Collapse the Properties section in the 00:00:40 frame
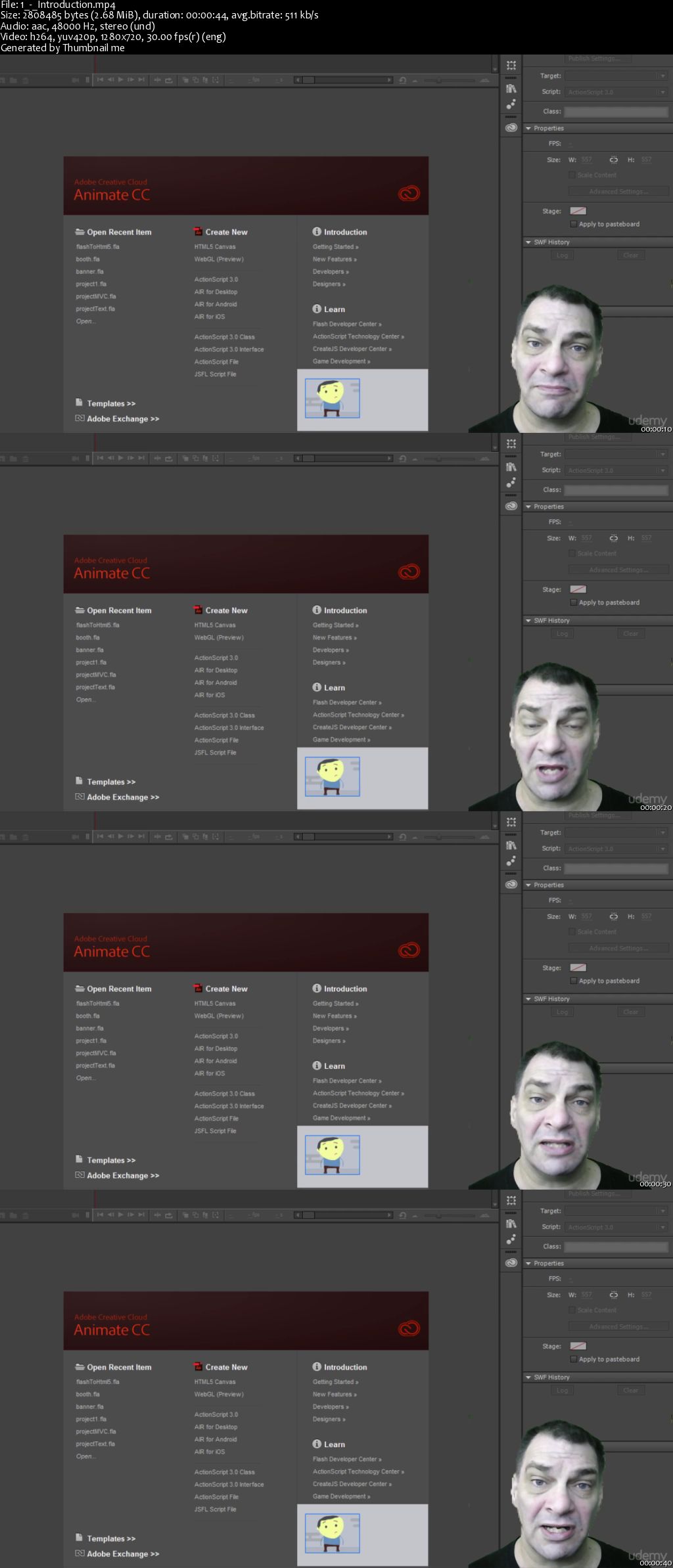The height and width of the screenshot is (1568, 673). coord(528,1263)
